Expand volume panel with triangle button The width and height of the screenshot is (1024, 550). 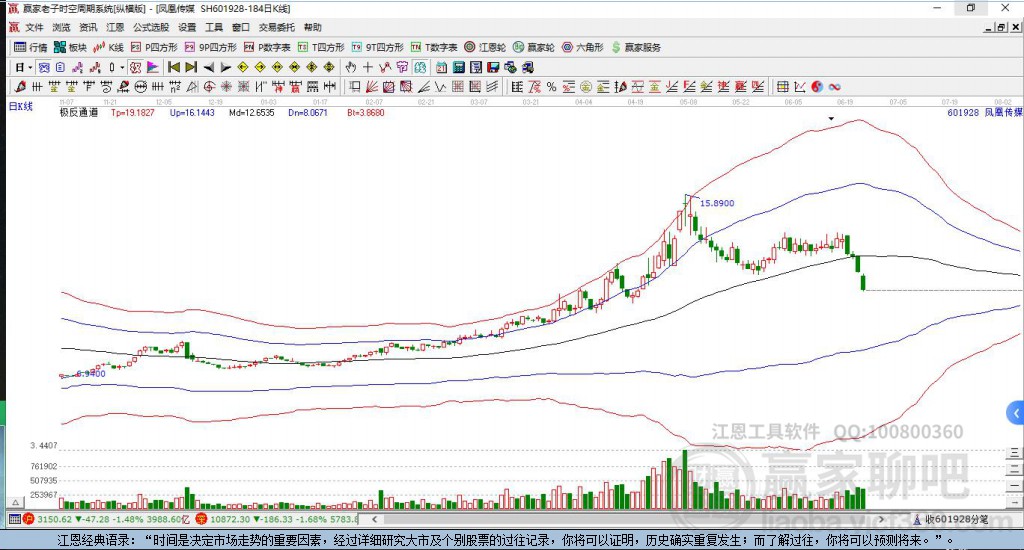16,502
